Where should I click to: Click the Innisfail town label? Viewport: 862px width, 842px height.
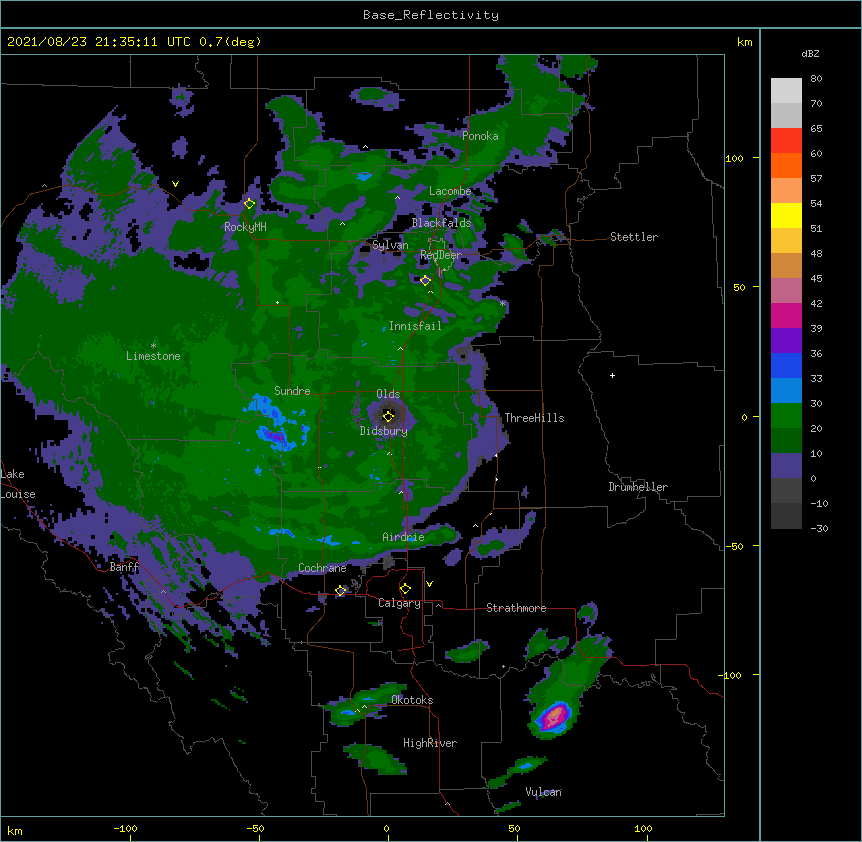point(415,326)
